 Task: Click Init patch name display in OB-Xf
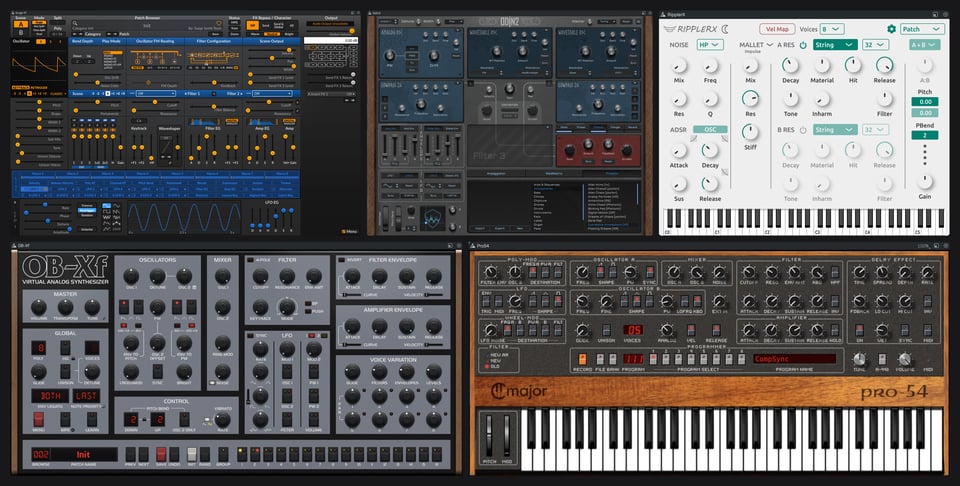pyautogui.click(x=83, y=454)
